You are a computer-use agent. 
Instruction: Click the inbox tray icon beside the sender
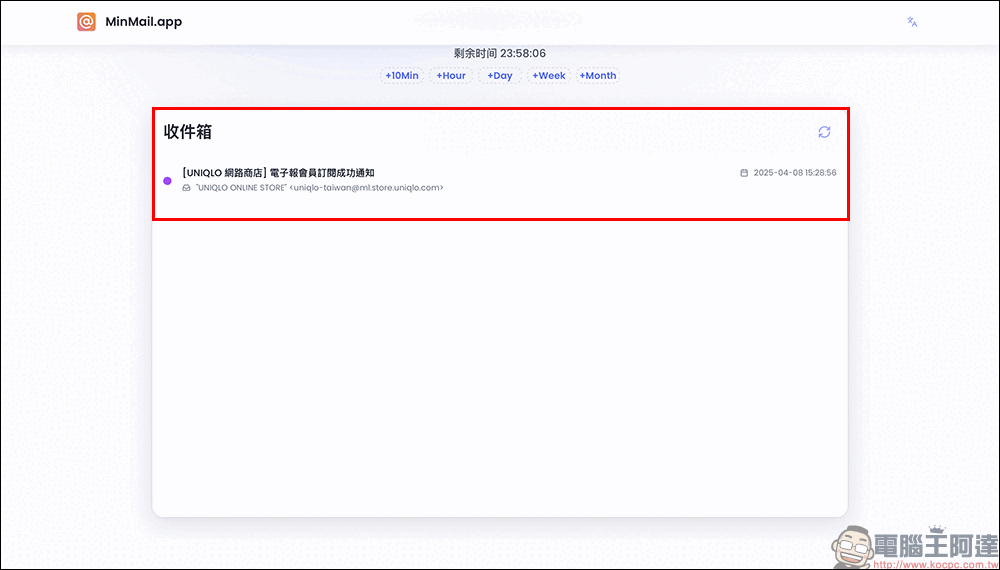(186, 188)
